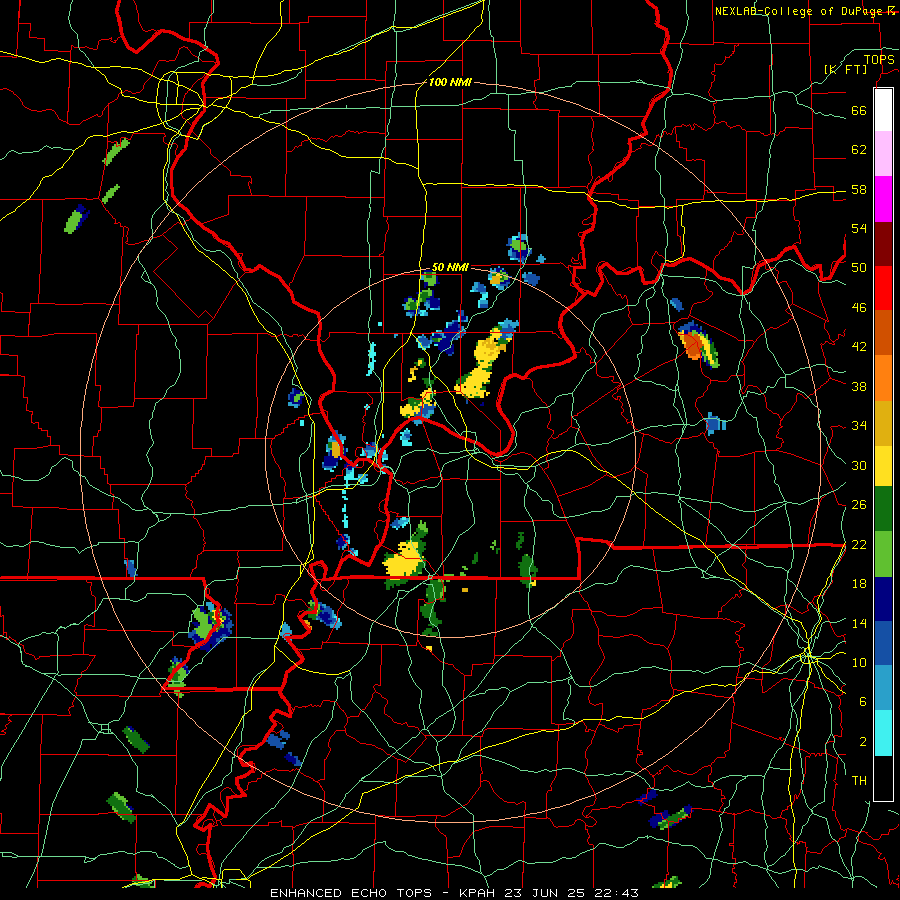900x900 pixels.
Task: Click the '46' scale label
Action: (859, 307)
